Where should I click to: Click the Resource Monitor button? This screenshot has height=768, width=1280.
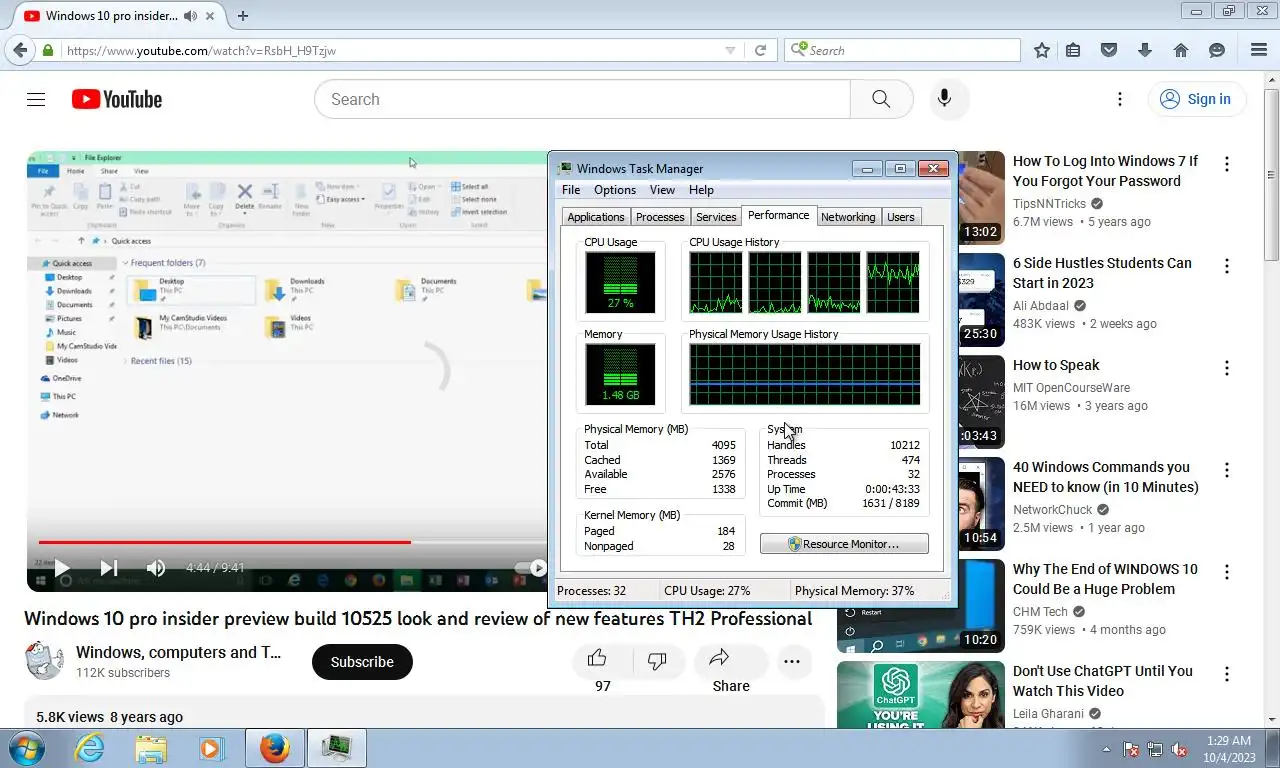(844, 544)
